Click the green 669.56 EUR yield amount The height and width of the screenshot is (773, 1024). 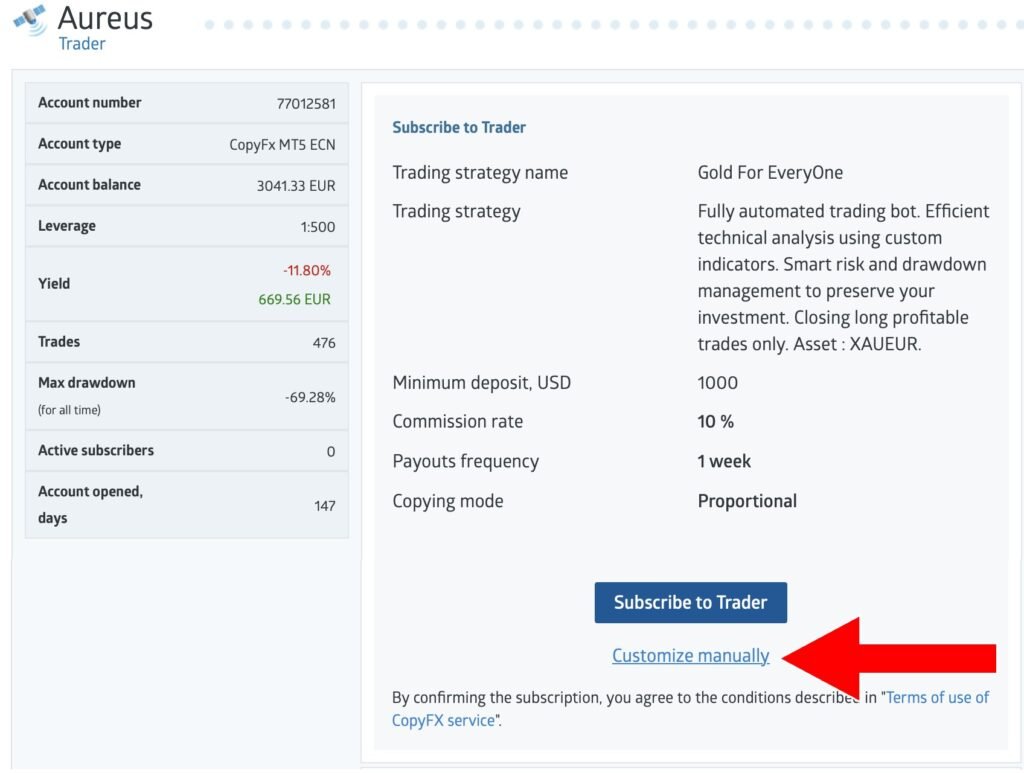pyautogui.click(x=294, y=299)
